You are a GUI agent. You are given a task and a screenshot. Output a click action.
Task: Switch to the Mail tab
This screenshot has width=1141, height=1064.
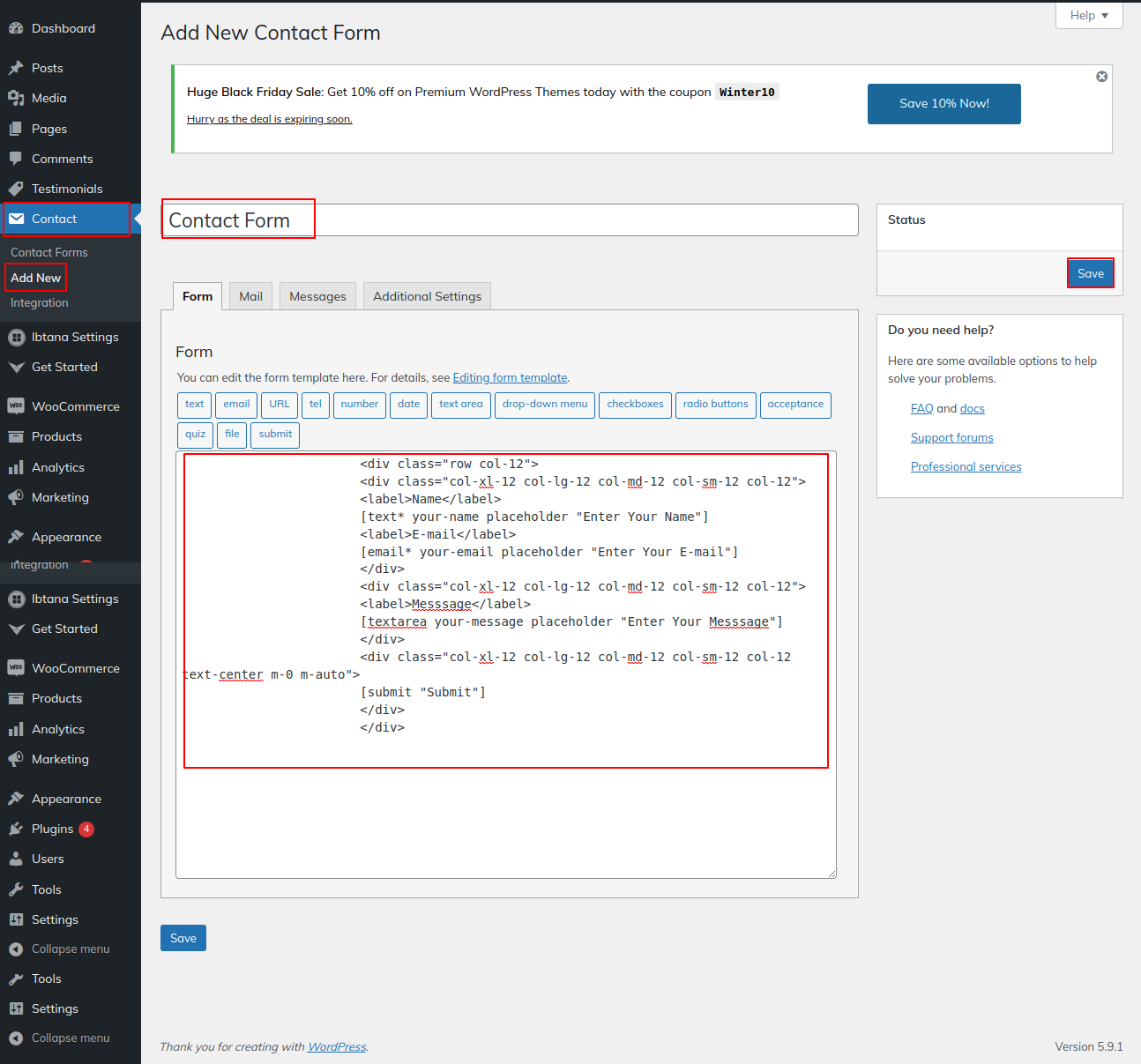click(x=250, y=296)
